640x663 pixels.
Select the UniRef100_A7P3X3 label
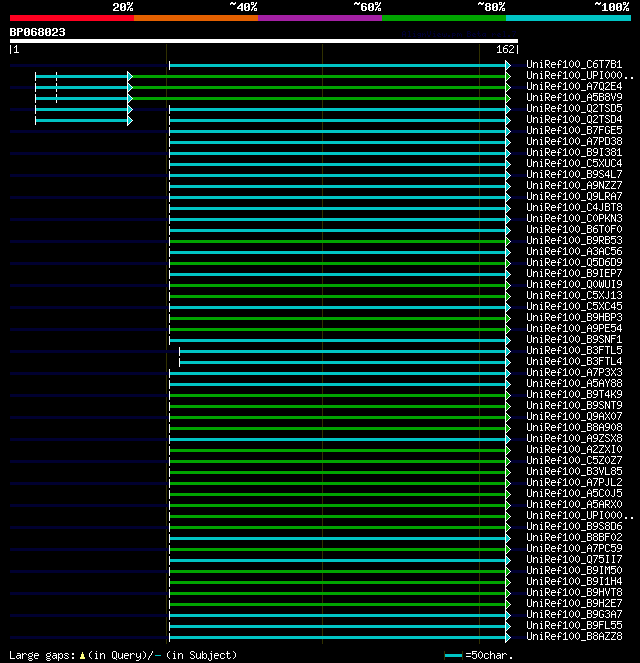coord(574,373)
